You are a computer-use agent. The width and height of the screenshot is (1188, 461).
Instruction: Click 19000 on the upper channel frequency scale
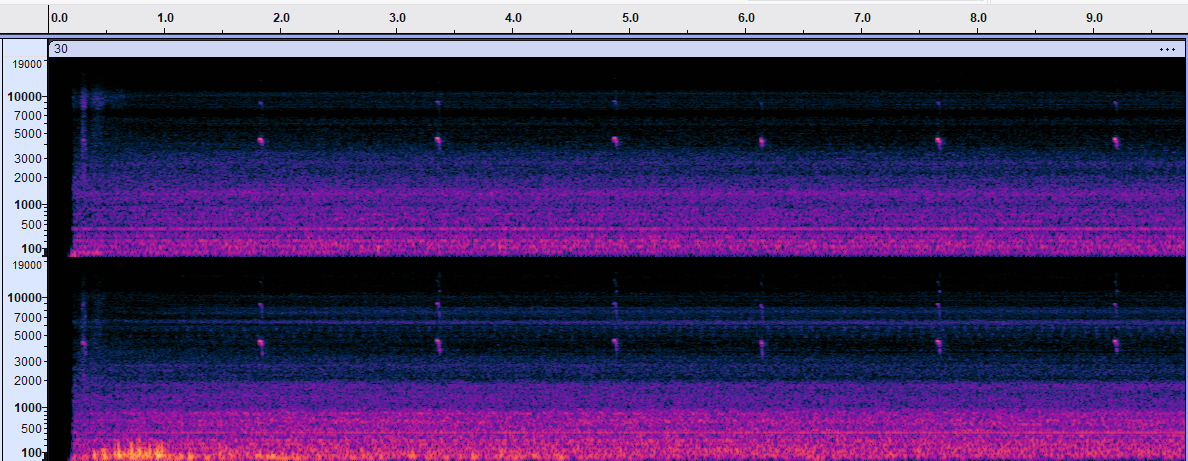tap(28, 65)
